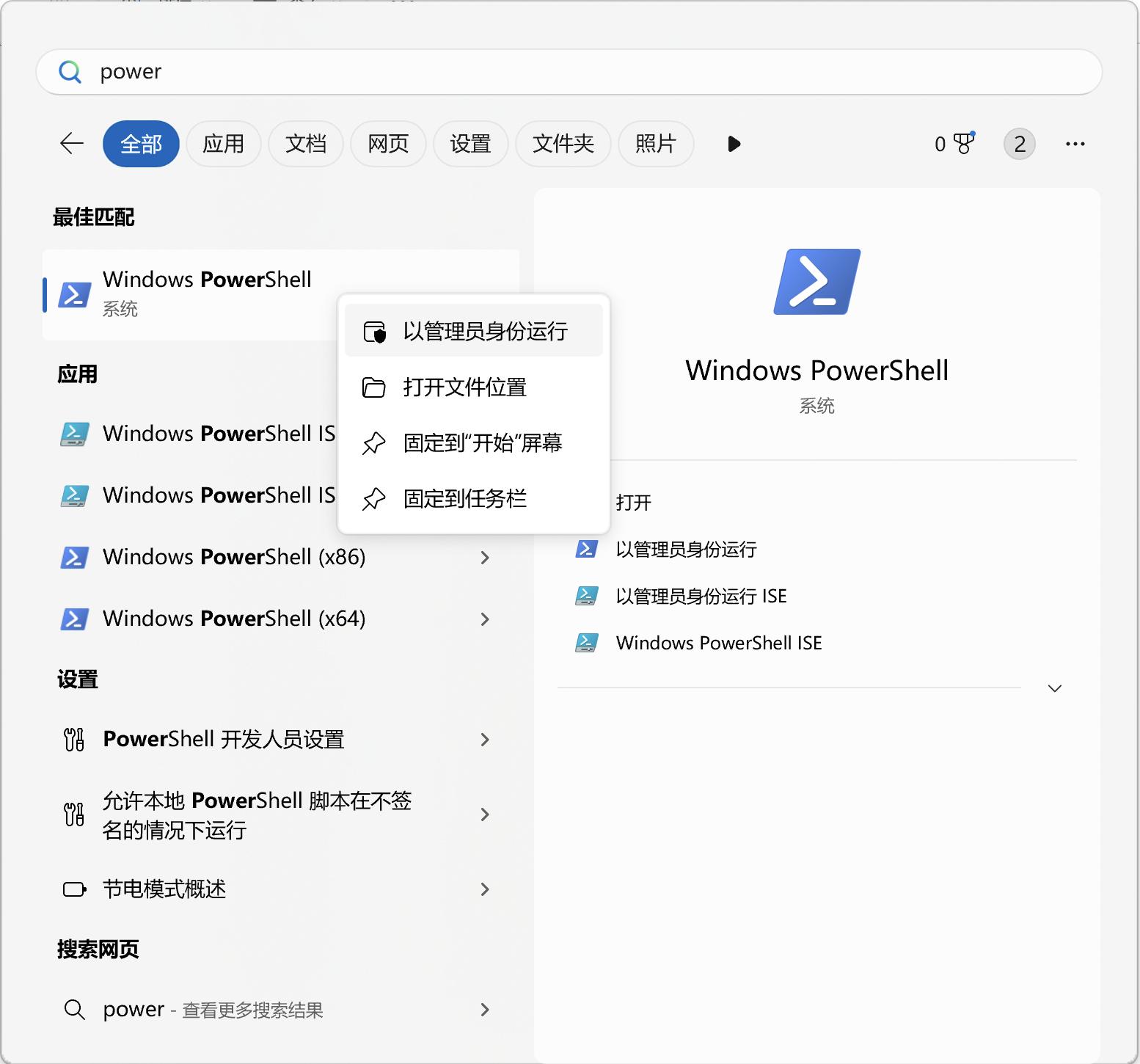Click the tools icon beside PowerShell 开发人员设置
1140x1064 pixels.
click(x=74, y=740)
